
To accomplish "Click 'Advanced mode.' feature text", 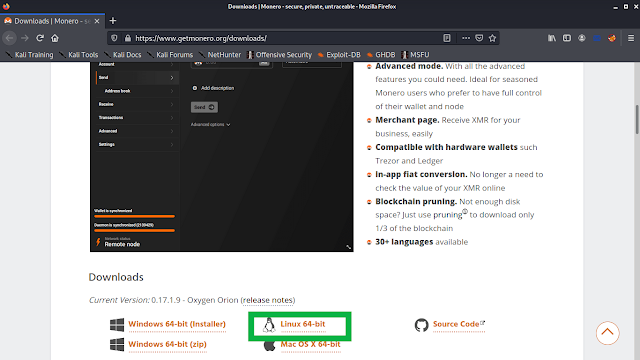I will coord(409,66).
